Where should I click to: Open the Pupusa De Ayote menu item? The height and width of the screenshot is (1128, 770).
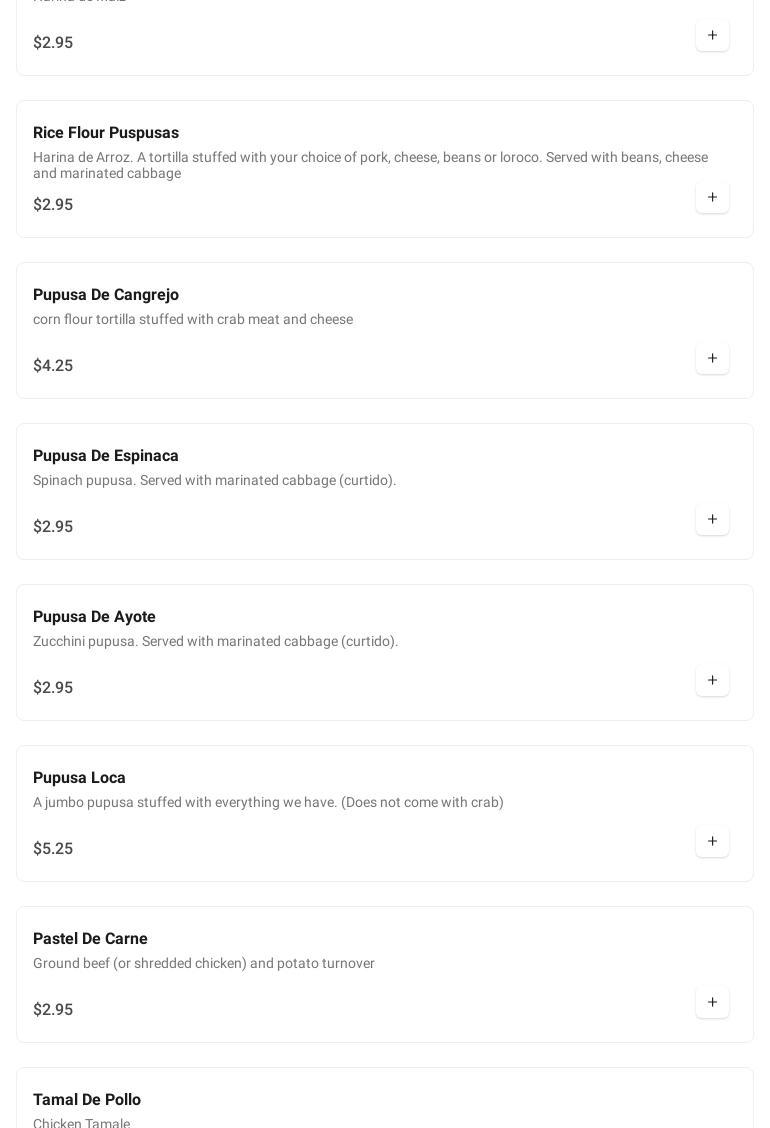pyautogui.click(x=94, y=617)
